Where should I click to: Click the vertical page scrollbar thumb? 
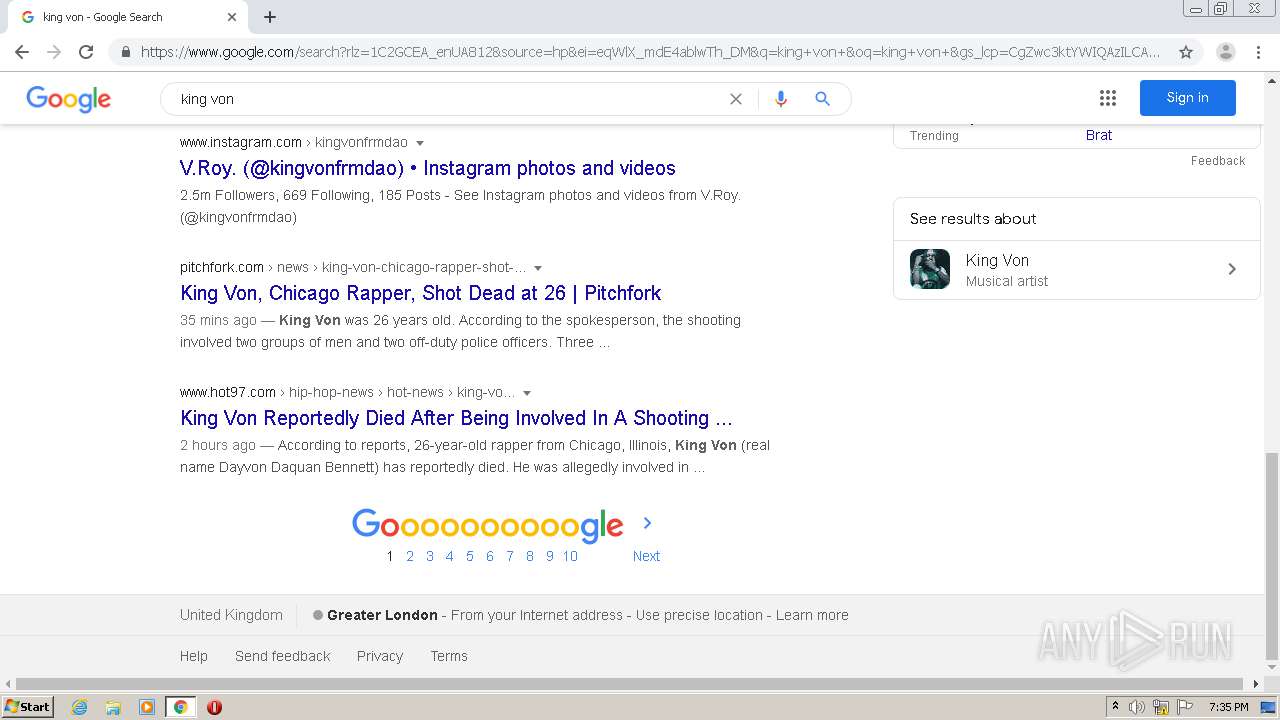click(1271, 555)
